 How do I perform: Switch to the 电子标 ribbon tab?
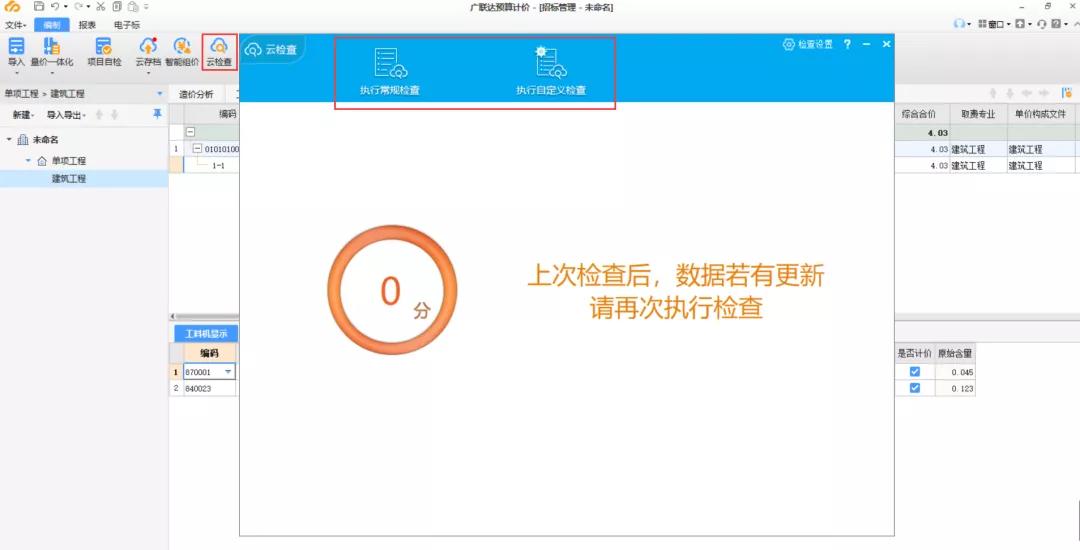point(127,25)
